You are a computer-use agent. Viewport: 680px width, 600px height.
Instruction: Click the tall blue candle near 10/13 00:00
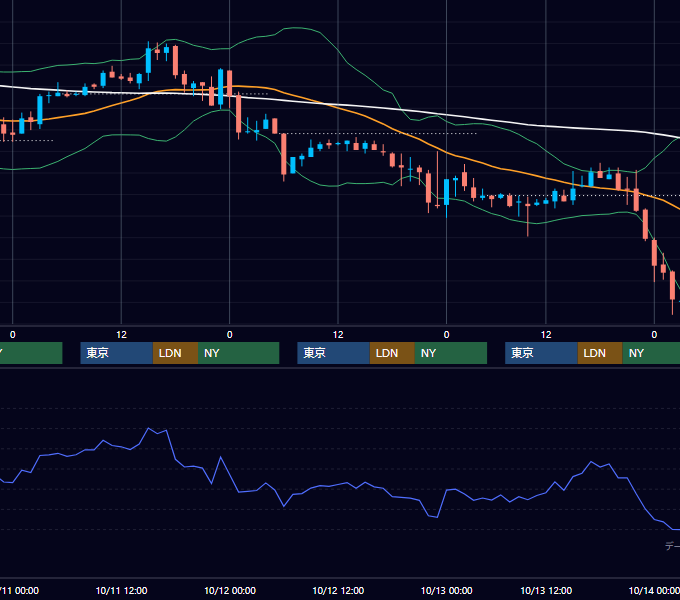(447, 192)
